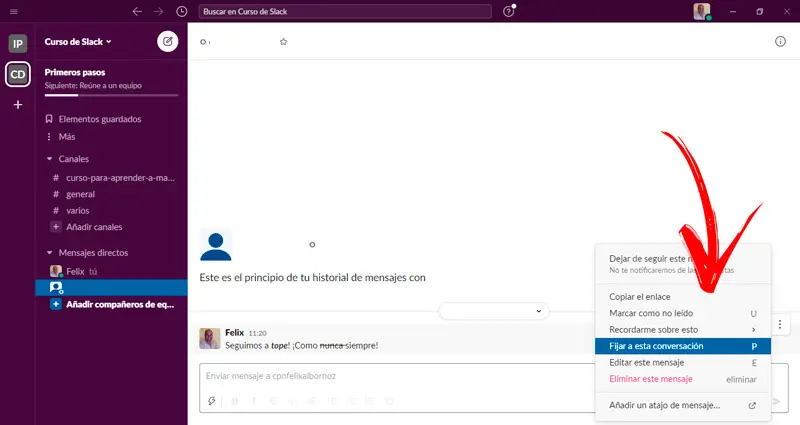Image resolution: width=800 pixels, height=425 pixels.
Task: Click Dejar de seguir este mensaje option
Action: coord(683,264)
